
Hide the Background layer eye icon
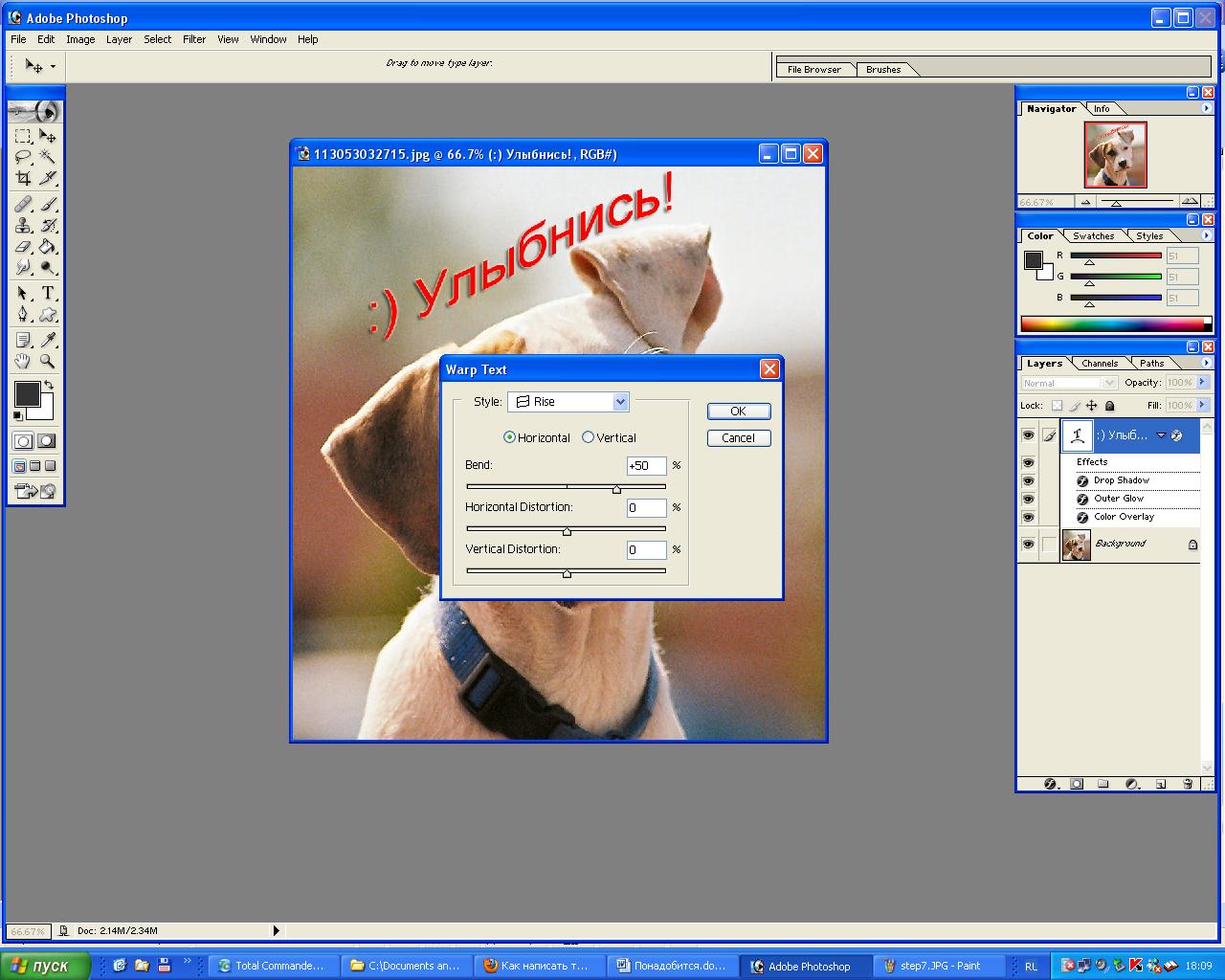[x=1029, y=544]
